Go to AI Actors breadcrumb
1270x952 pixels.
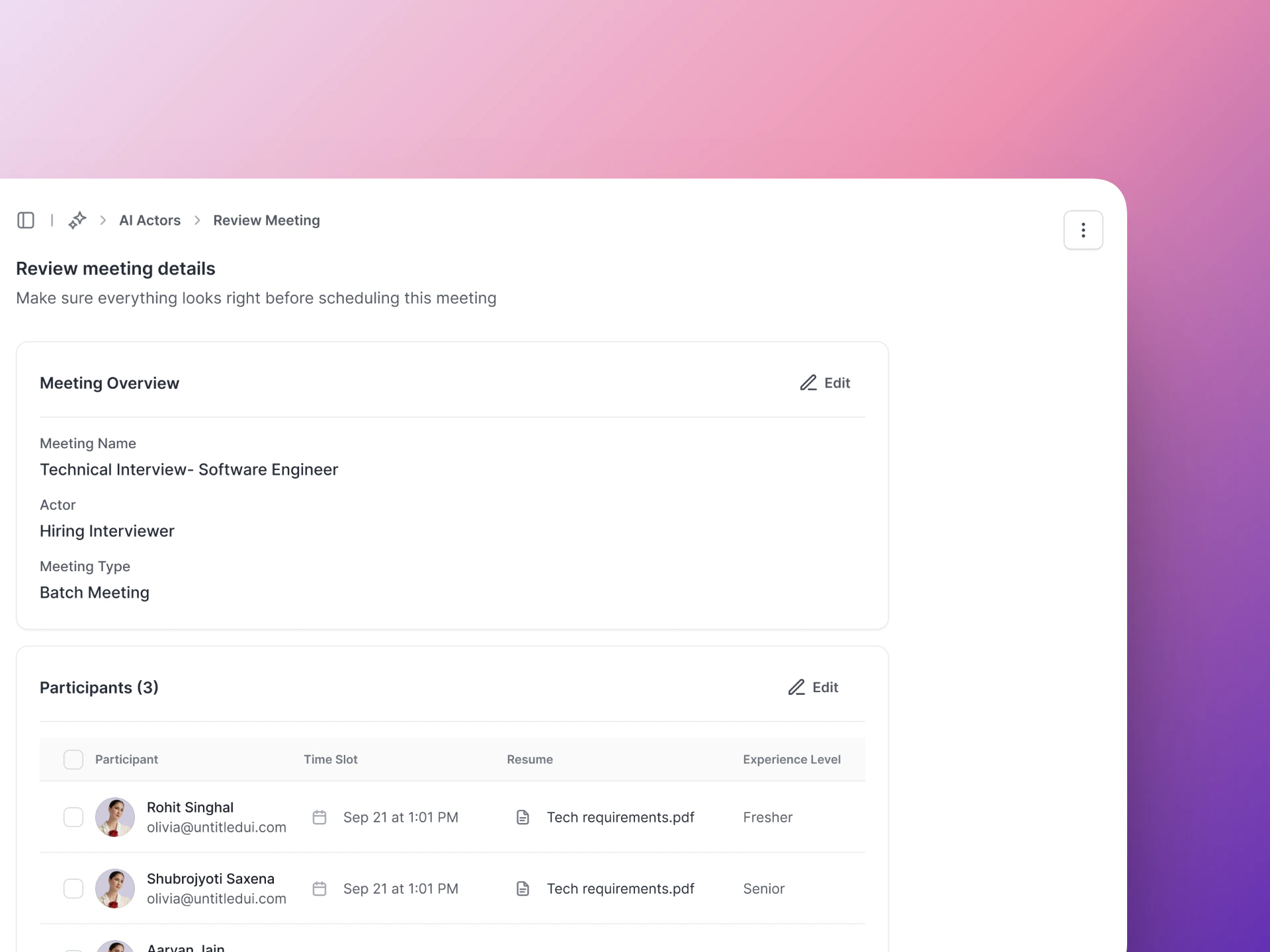[x=149, y=220]
